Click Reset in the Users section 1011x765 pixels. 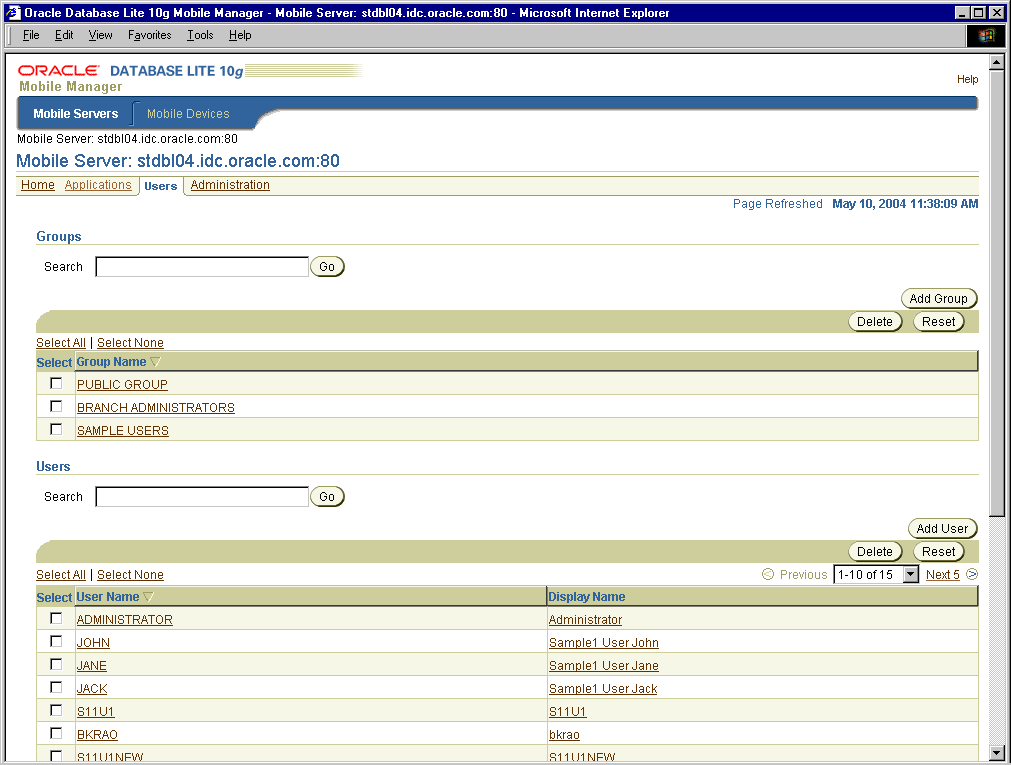pos(939,551)
